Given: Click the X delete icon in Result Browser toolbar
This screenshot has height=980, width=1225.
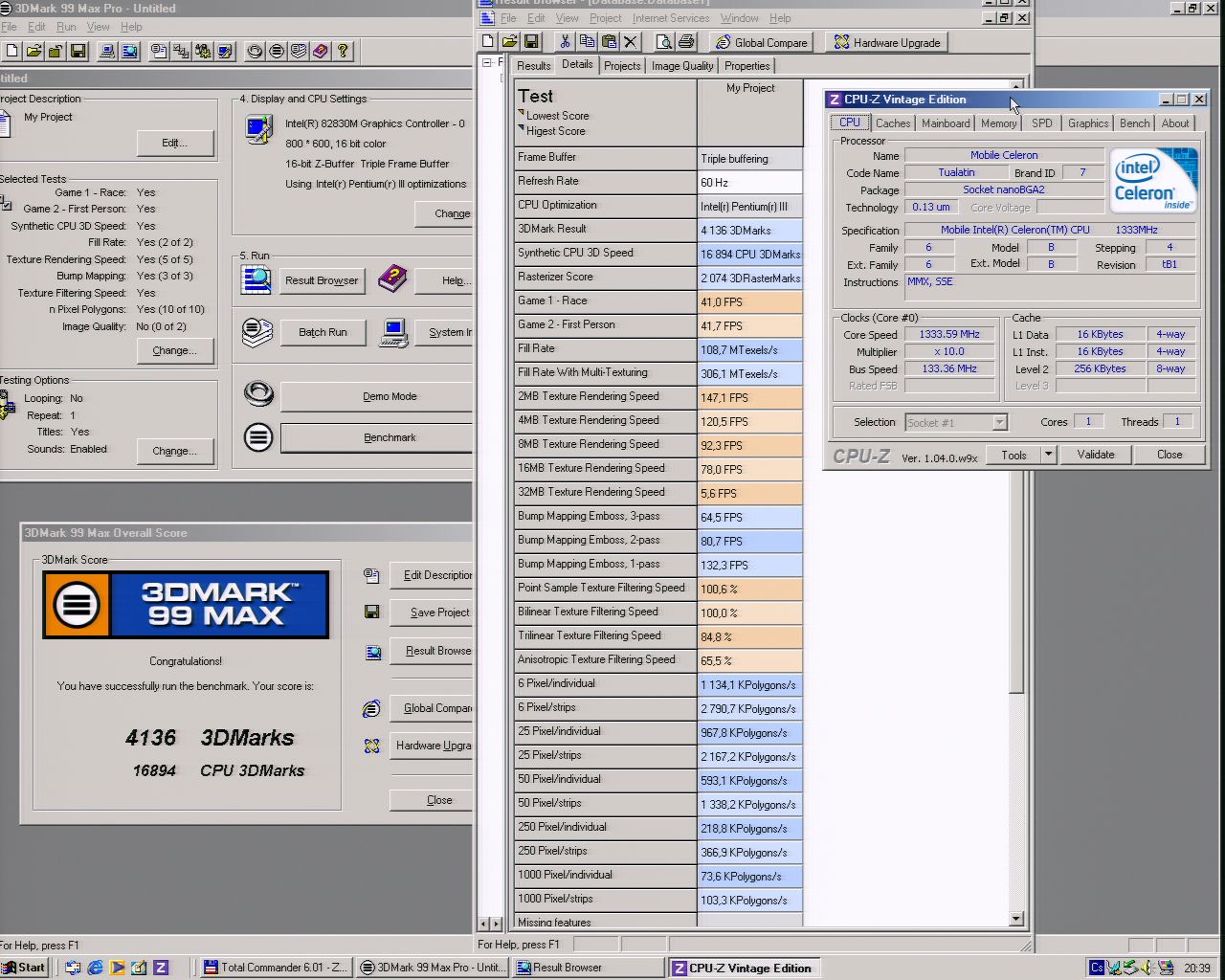Looking at the screenshot, I should pyautogui.click(x=631, y=42).
